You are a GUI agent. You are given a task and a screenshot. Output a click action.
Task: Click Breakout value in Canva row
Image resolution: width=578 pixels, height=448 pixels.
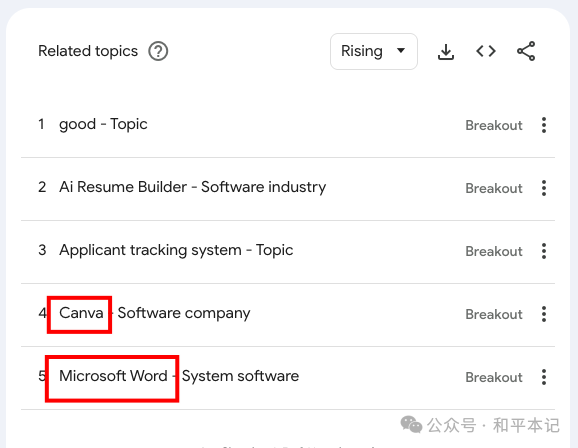pyautogui.click(x=494, y=315)
